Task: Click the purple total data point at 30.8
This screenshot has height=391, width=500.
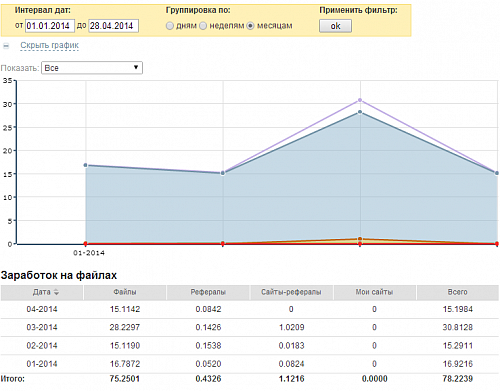Action: coord(360,100)
